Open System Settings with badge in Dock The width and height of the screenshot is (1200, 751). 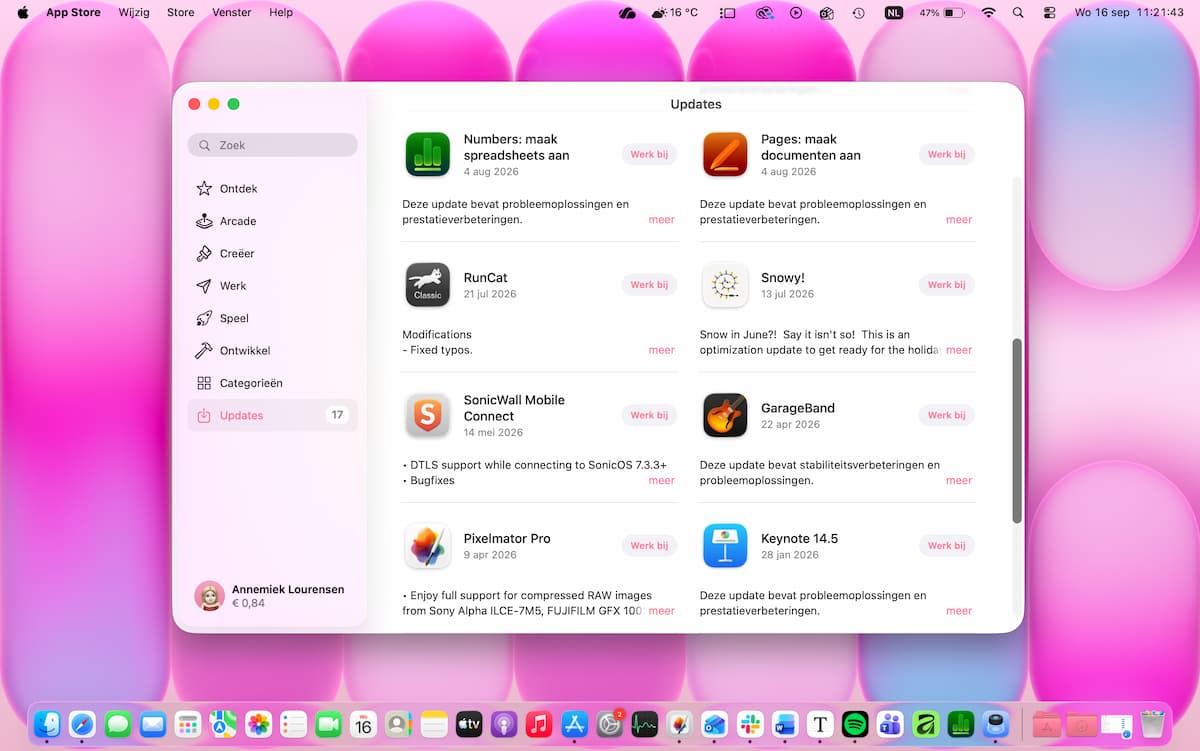(610, 724)
